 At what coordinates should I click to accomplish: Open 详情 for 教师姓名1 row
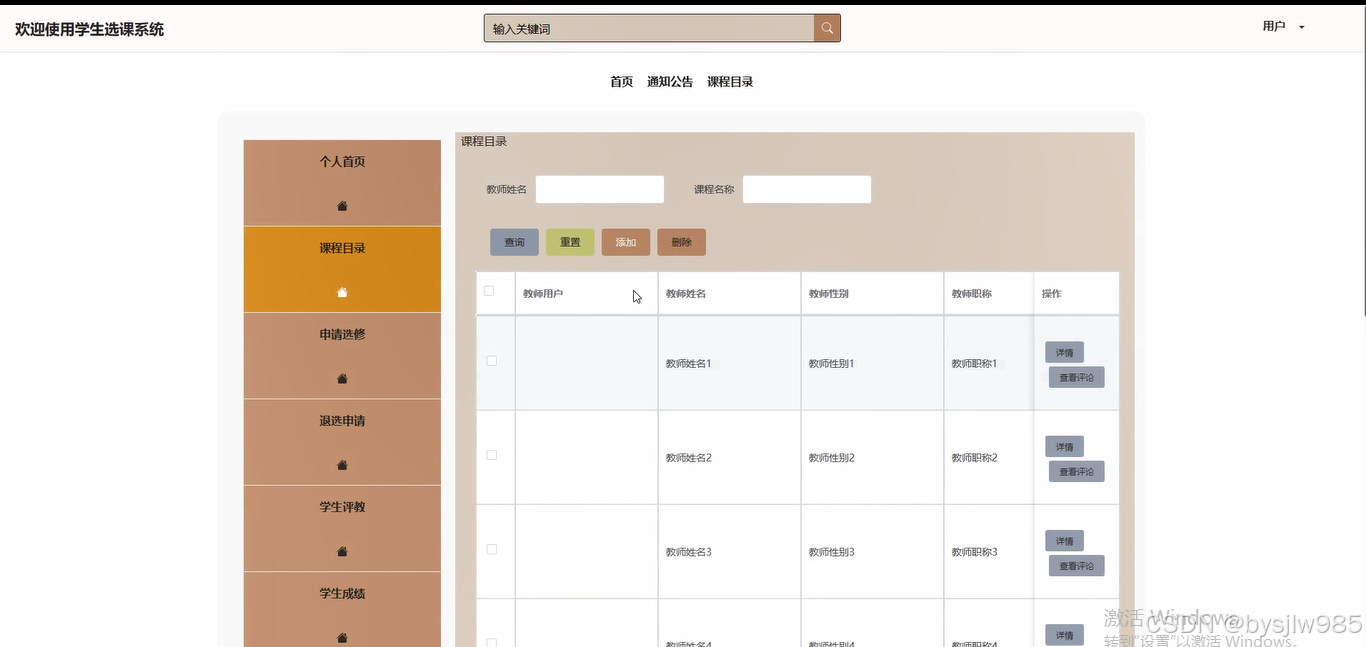(1063, 352)
